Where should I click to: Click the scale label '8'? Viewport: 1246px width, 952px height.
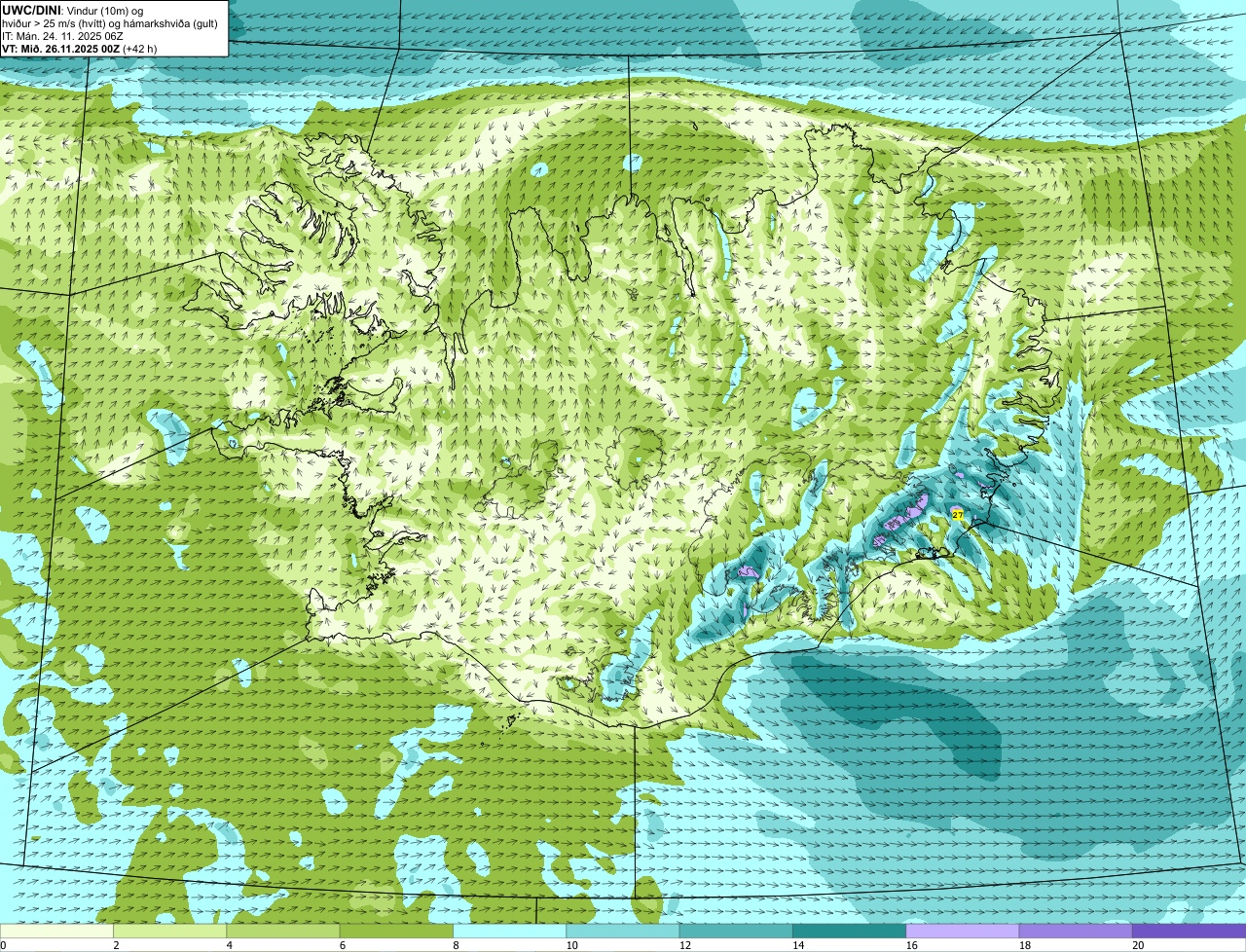coord(456,945)
